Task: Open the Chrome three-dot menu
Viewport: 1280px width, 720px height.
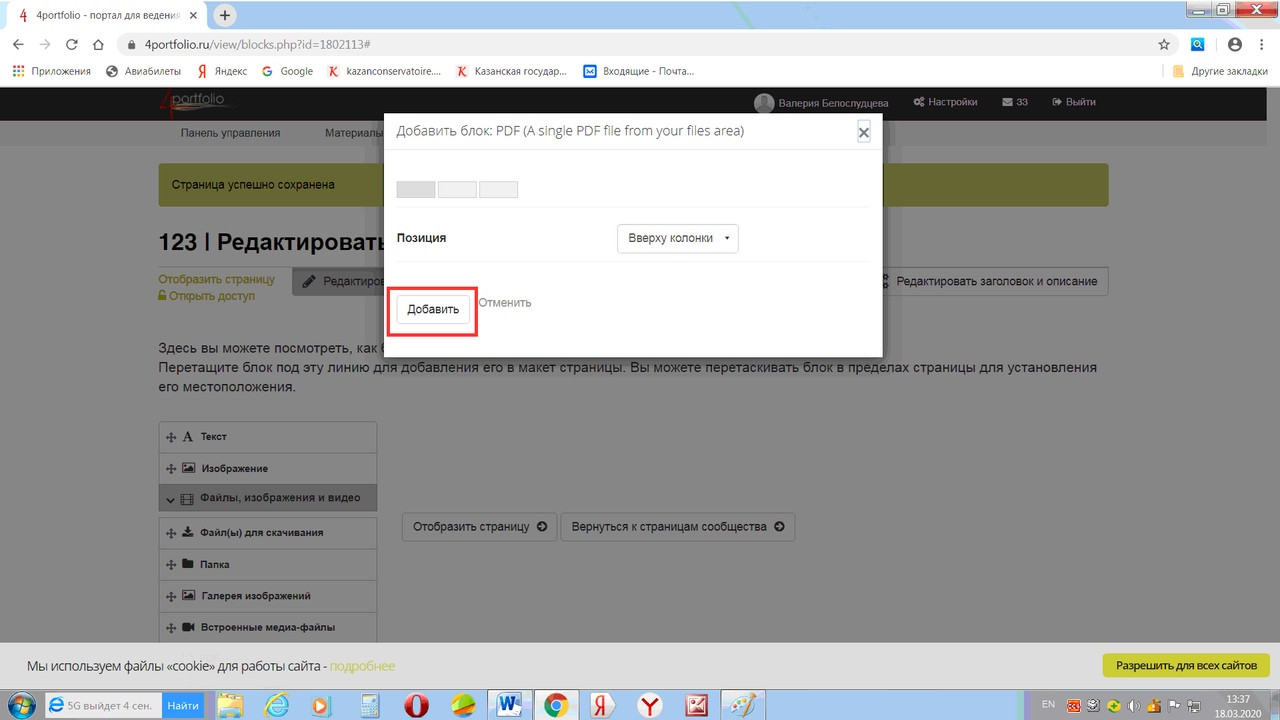Action: (1262, 45)
